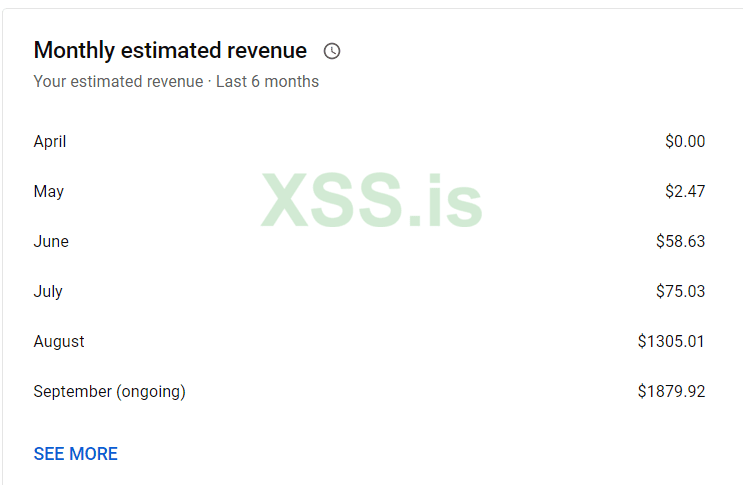Click the word Monthly in the heading

(x=76, y=50)
